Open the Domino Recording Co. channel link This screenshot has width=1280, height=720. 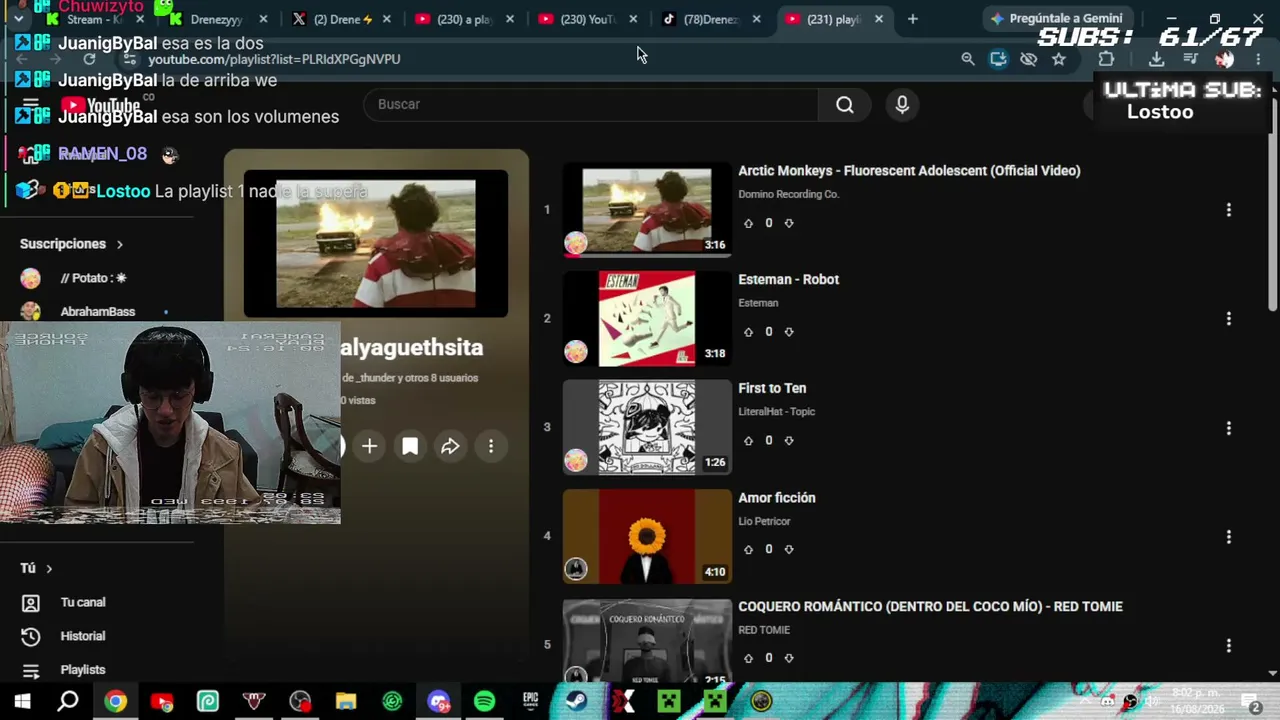[788, 194]
